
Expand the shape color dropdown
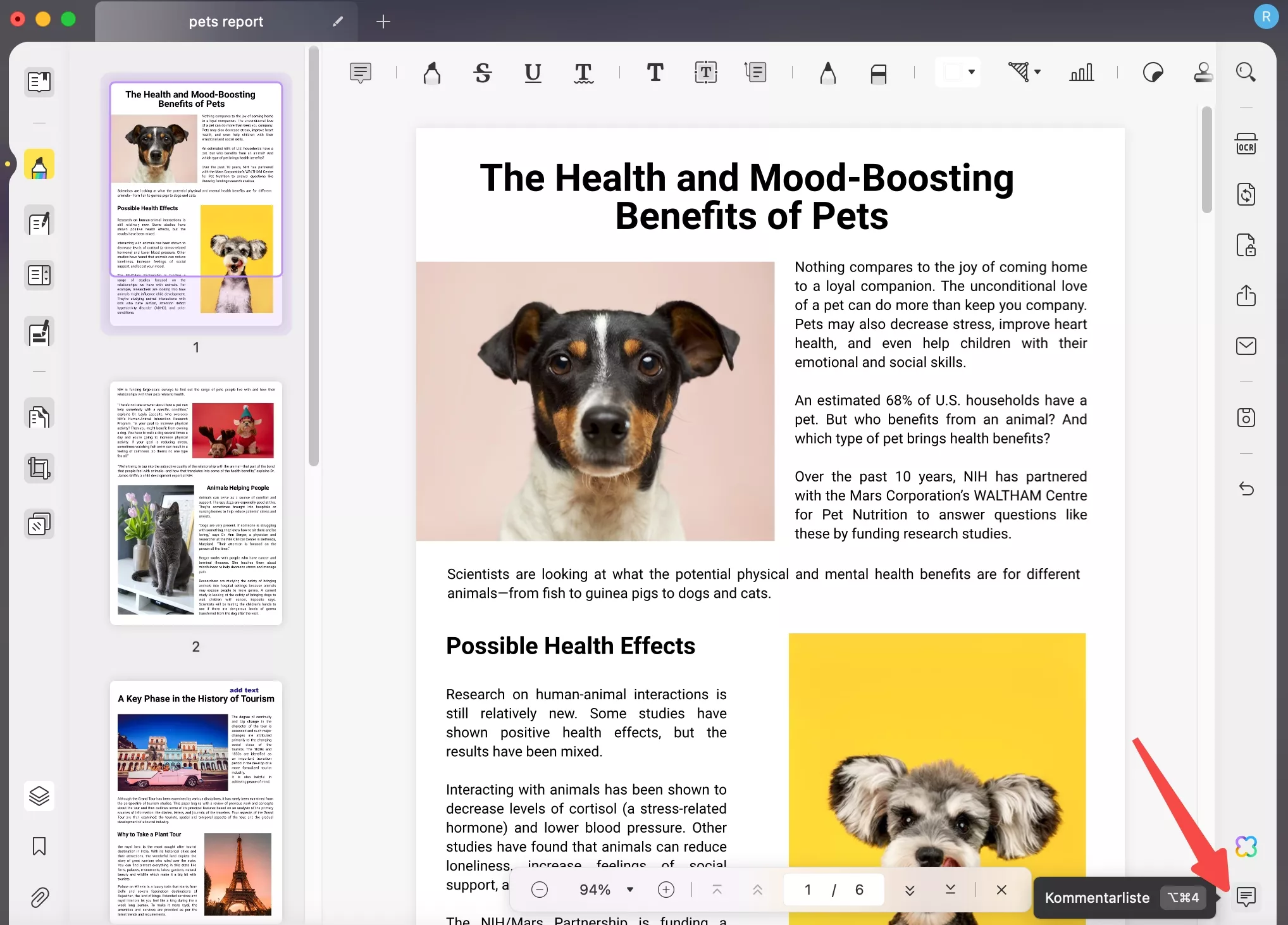click(972, 72)
